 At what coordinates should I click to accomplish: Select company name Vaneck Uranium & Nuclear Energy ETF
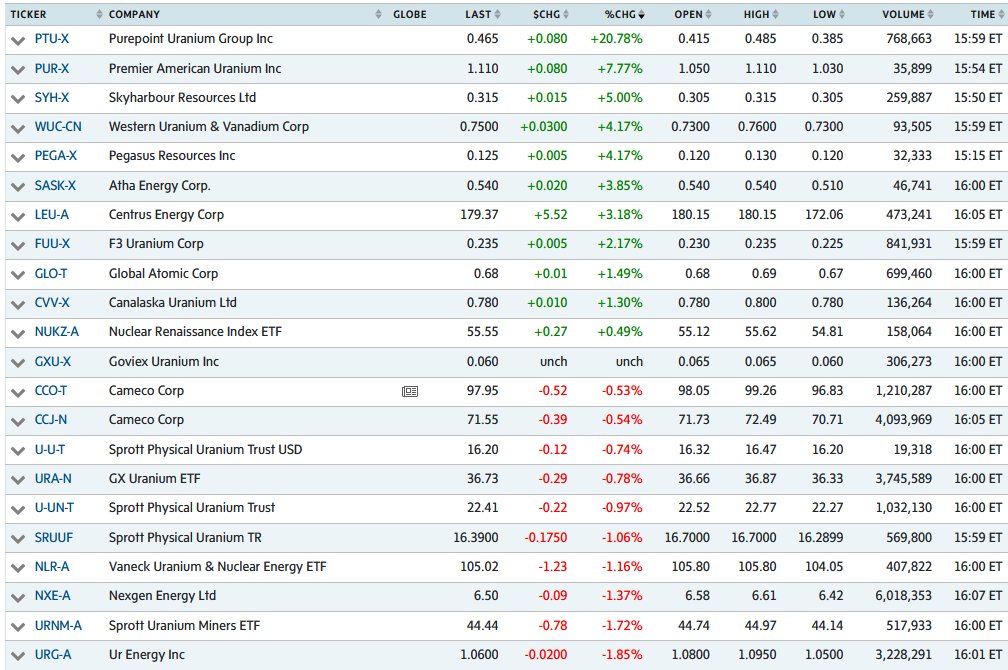point(217,566)
